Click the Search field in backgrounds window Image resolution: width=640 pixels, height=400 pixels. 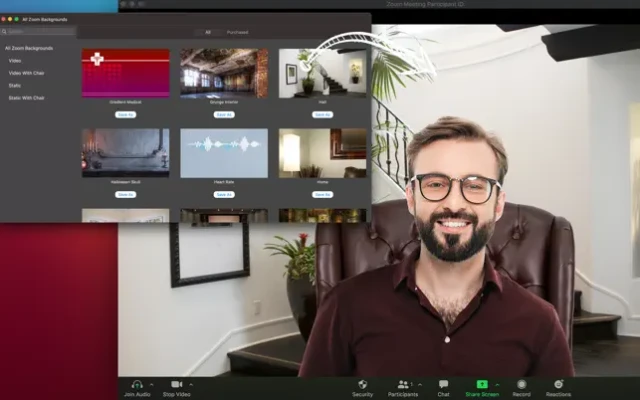(40, 31)
